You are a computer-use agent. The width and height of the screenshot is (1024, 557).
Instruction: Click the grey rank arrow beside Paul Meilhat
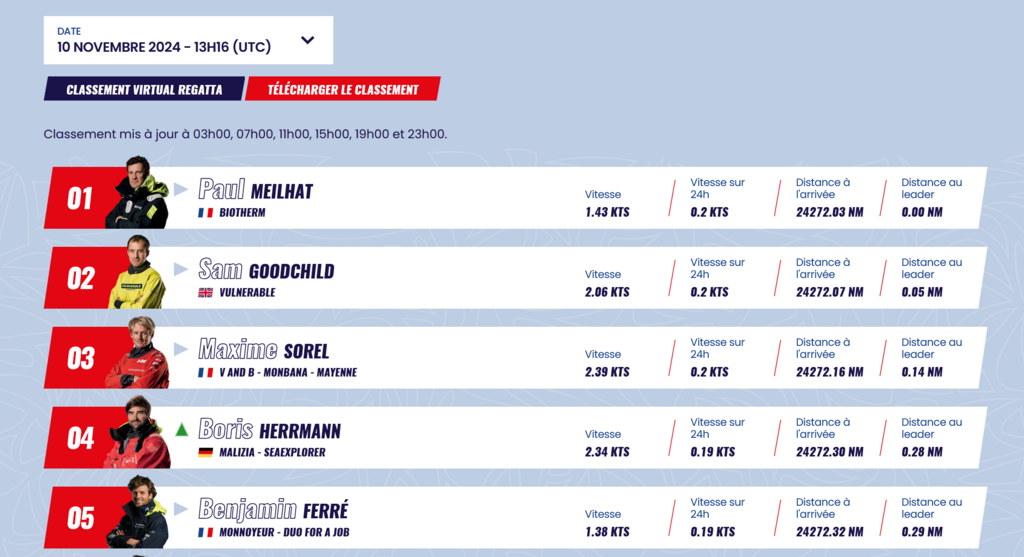coord(181,190)
